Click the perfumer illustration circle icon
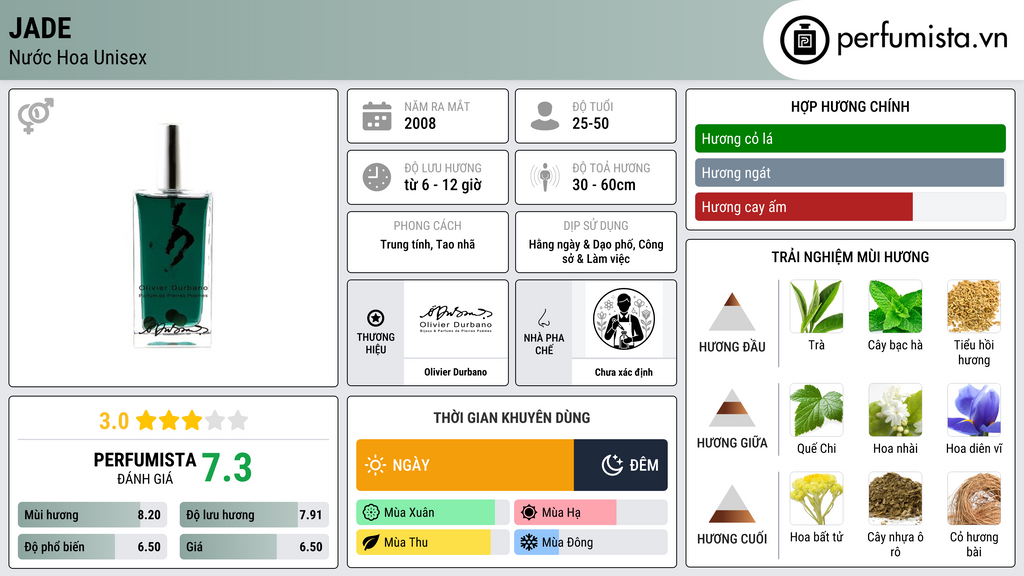Viewport: 1024px width, 576px height. [x=624, y=319]
